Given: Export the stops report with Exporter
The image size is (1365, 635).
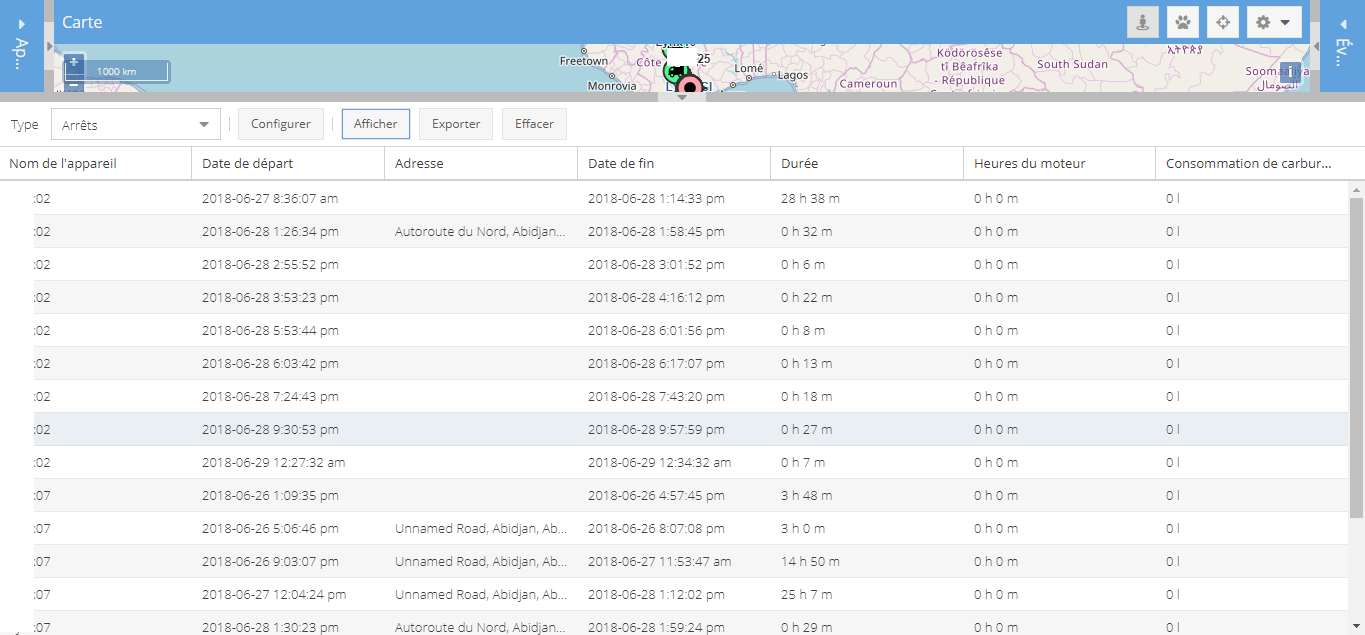Looking at the screenshot, I should click(x=455, y=123).
